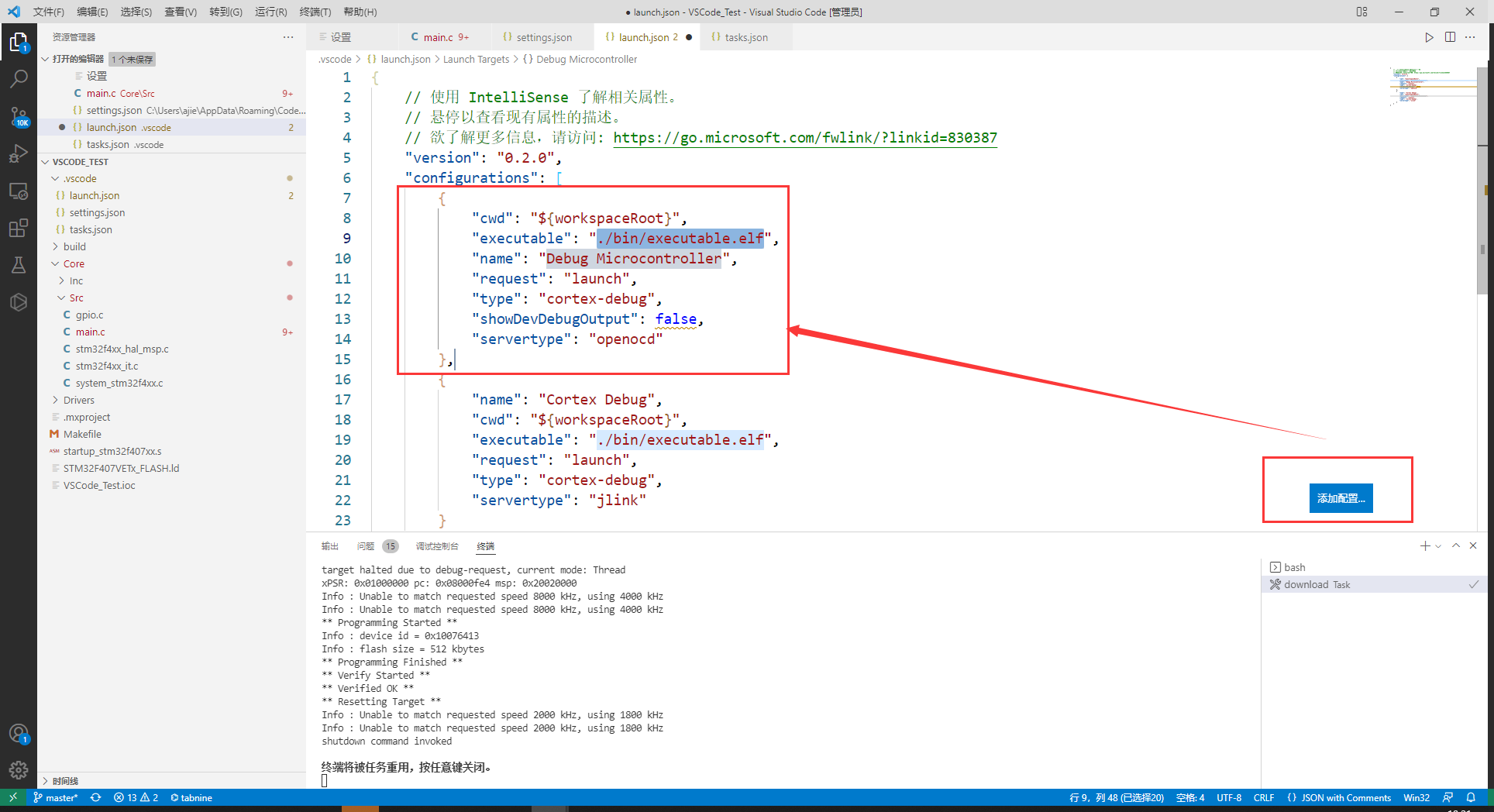Open the Testing flask icon
The width and height of the screenshot is (1494, 812).
[x=18, y=265]
